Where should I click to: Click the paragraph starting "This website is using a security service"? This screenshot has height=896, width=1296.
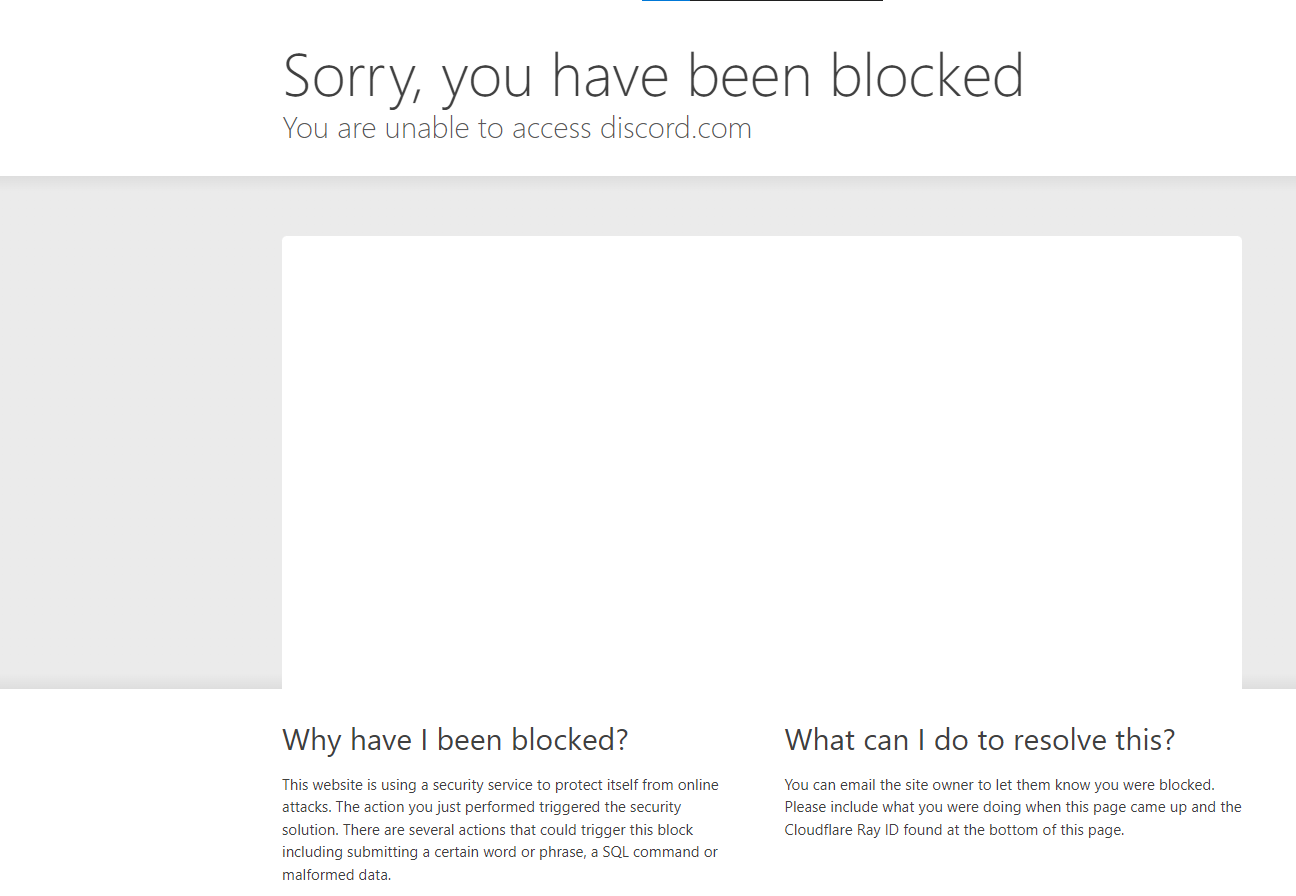coord(501,830)
